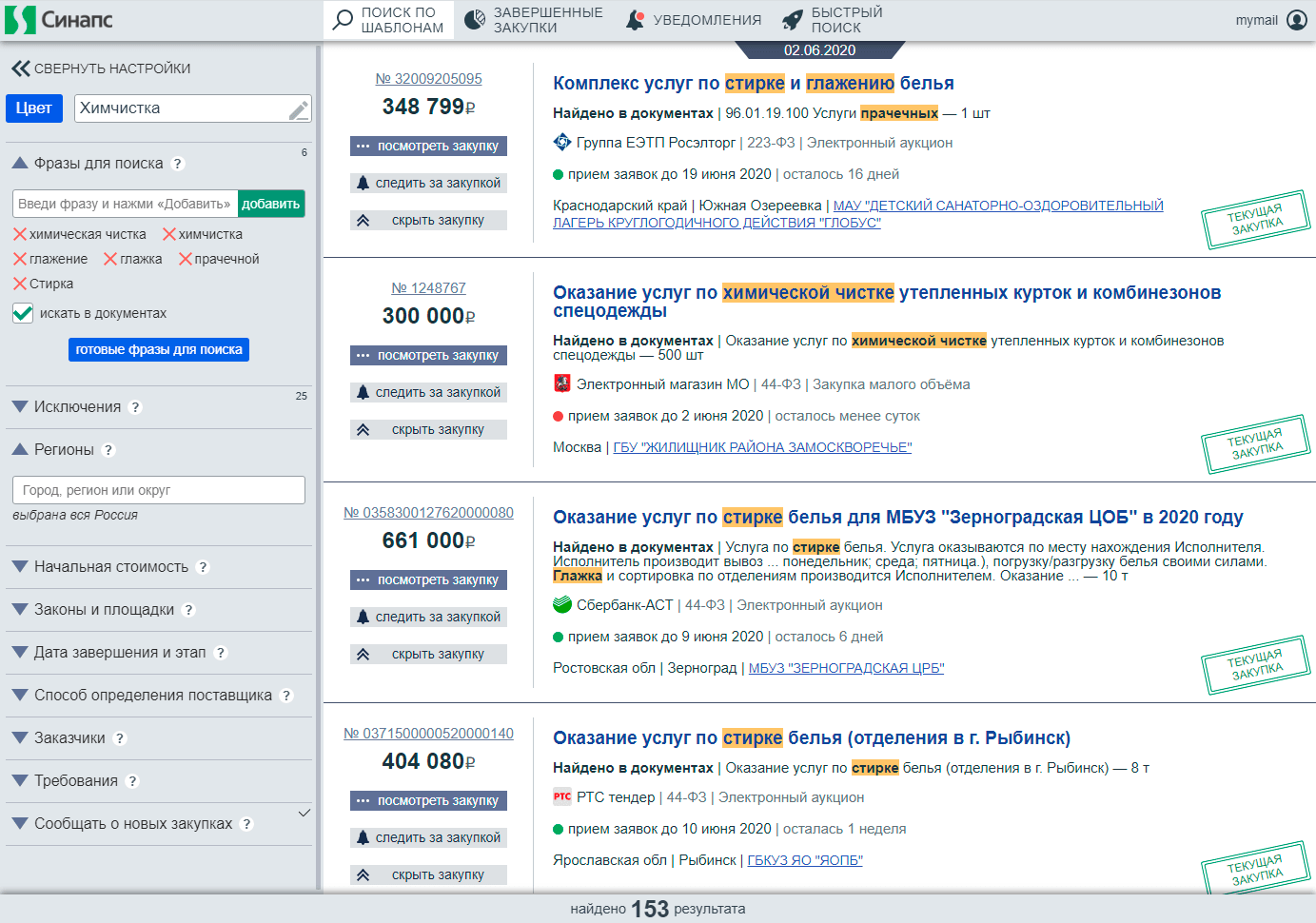Click the Химчистка template name field
This screenshot has width=1316, height=923.
click(192, 108)
